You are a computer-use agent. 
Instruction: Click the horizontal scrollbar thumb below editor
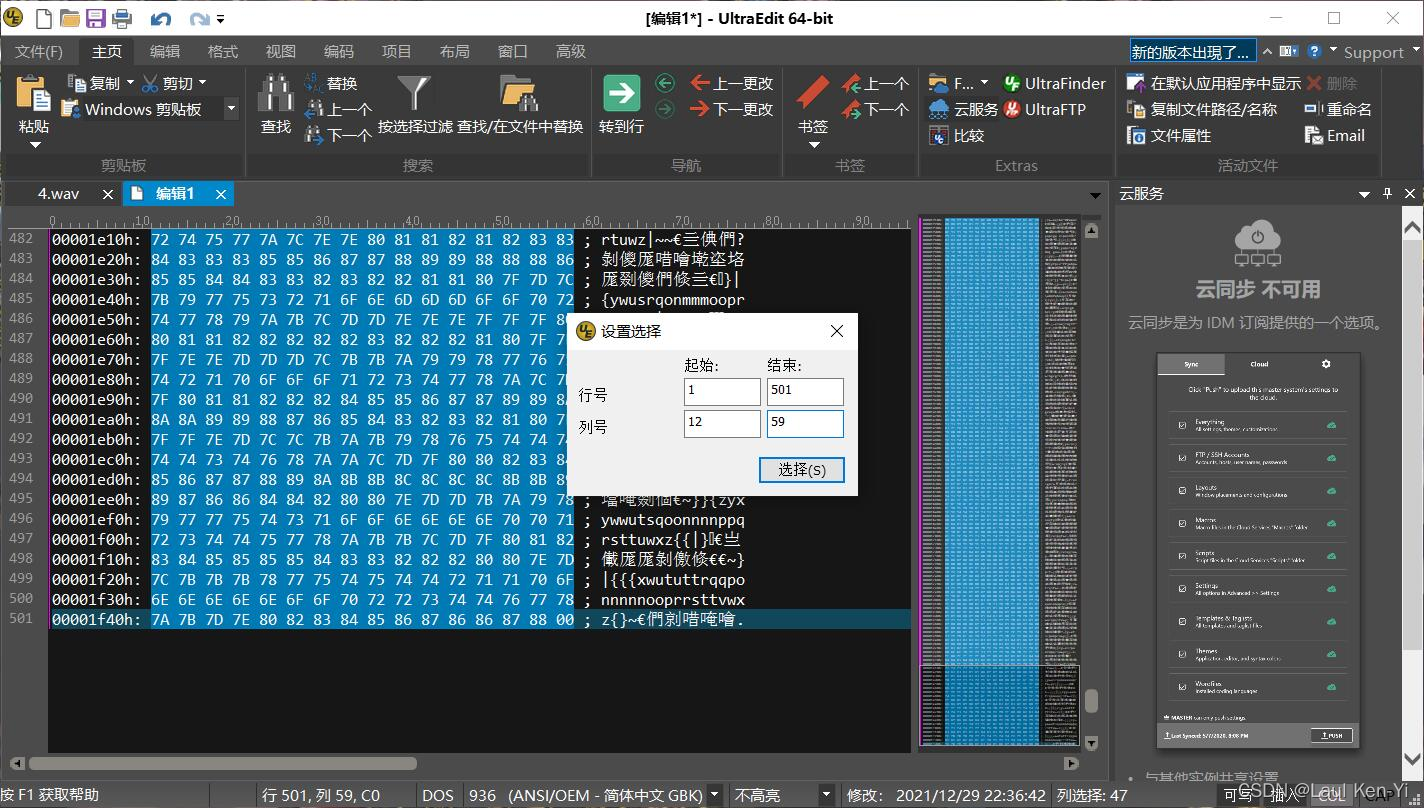pyautogui.click(x=222, y=763)
